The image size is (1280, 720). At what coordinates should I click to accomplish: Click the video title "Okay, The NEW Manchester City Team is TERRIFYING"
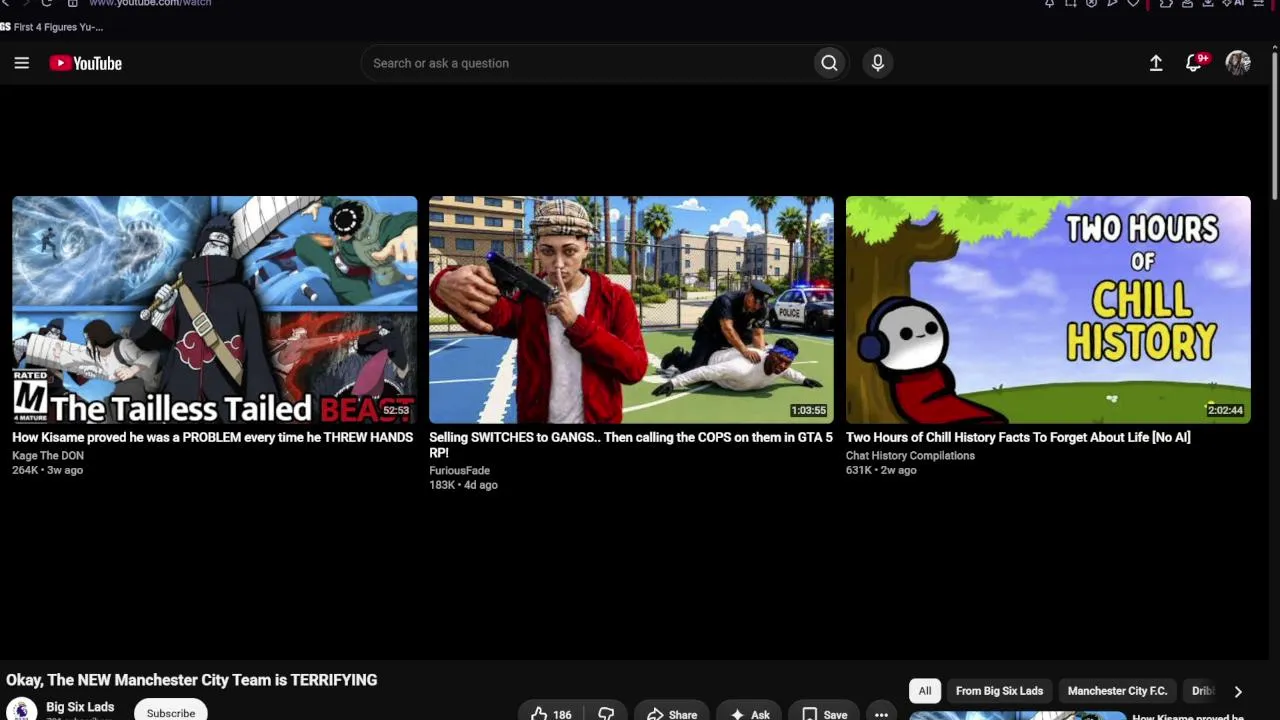192,680
